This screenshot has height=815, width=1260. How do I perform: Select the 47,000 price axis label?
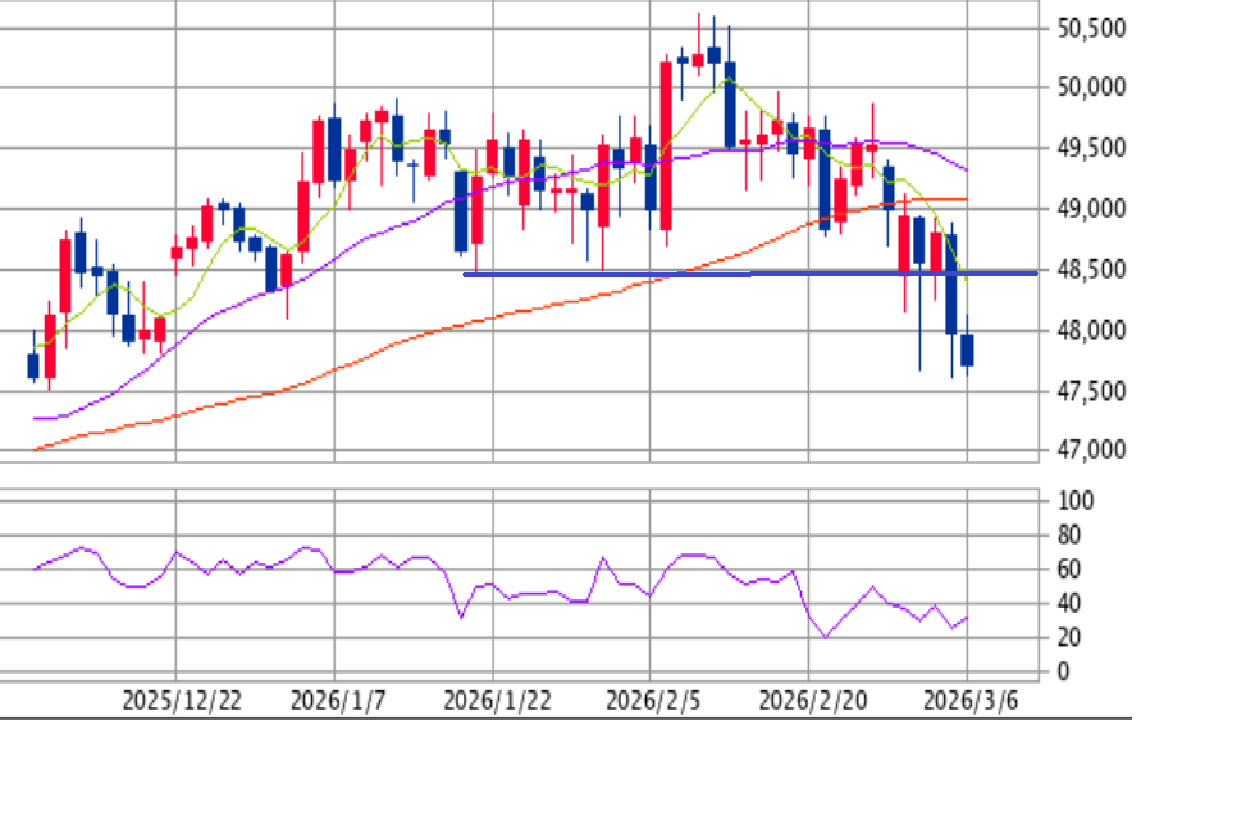(x=1092, y=450)
